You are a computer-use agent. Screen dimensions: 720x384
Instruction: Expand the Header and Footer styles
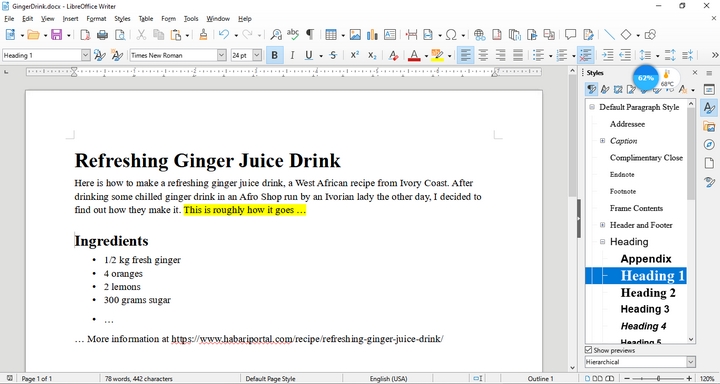pos(602,225)
